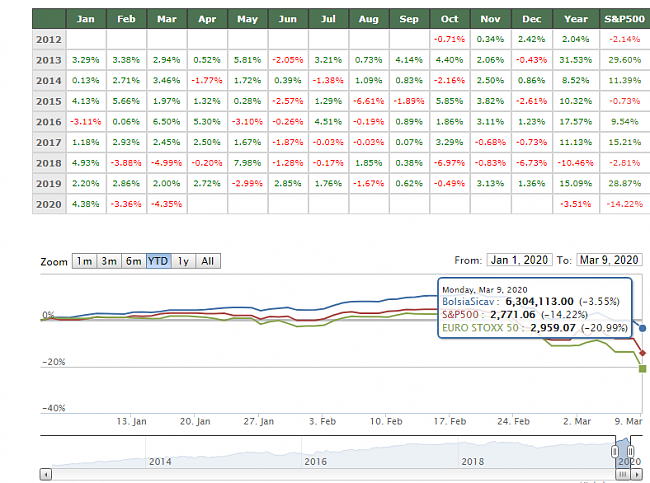
Task: Select the YTD zoom range
Action: click(158, 261)
